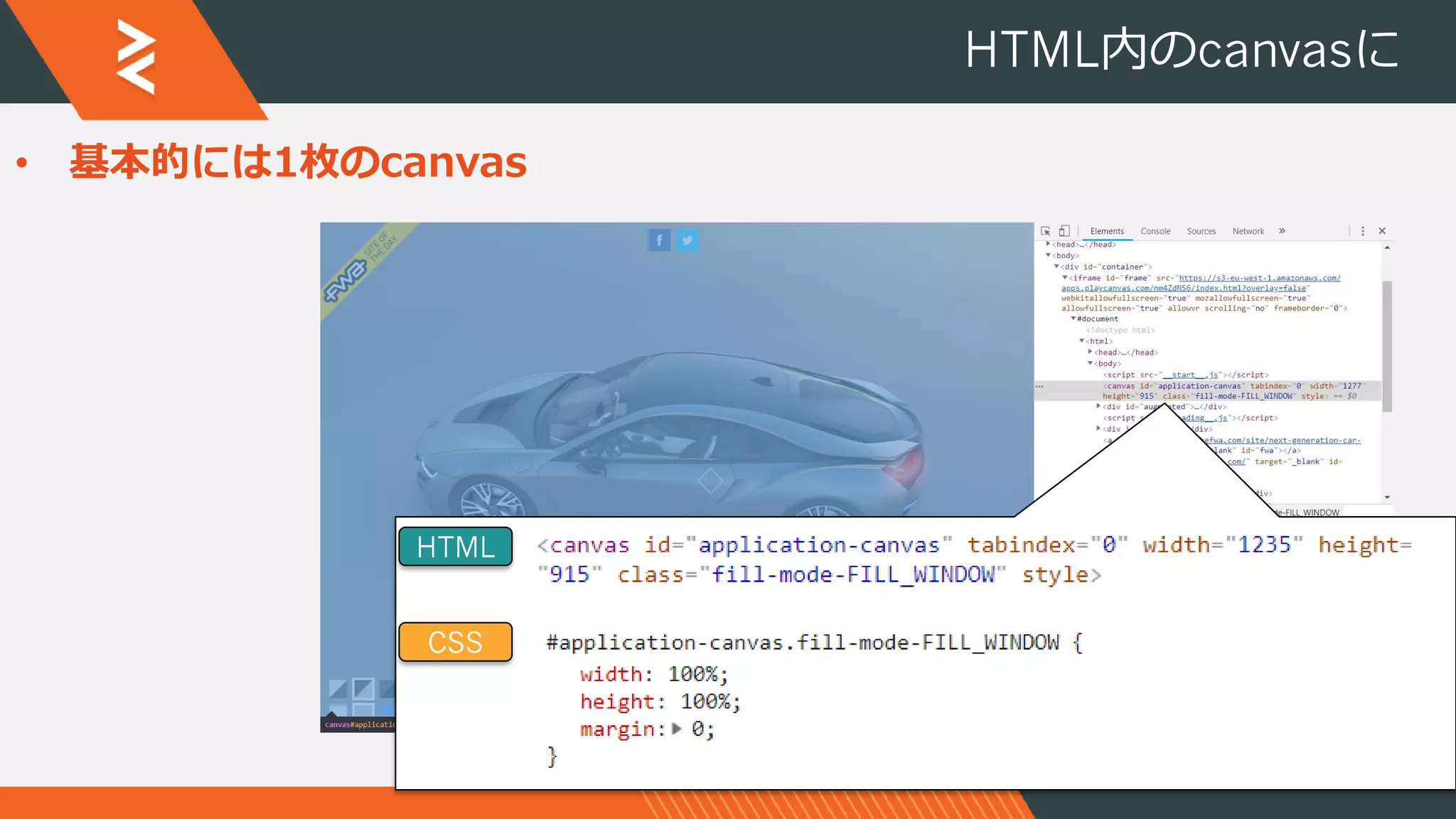Collapse the iframe id="frame" node
Image resolution: width=1456 pixels, height=819 pixels.
point(1065,278)
